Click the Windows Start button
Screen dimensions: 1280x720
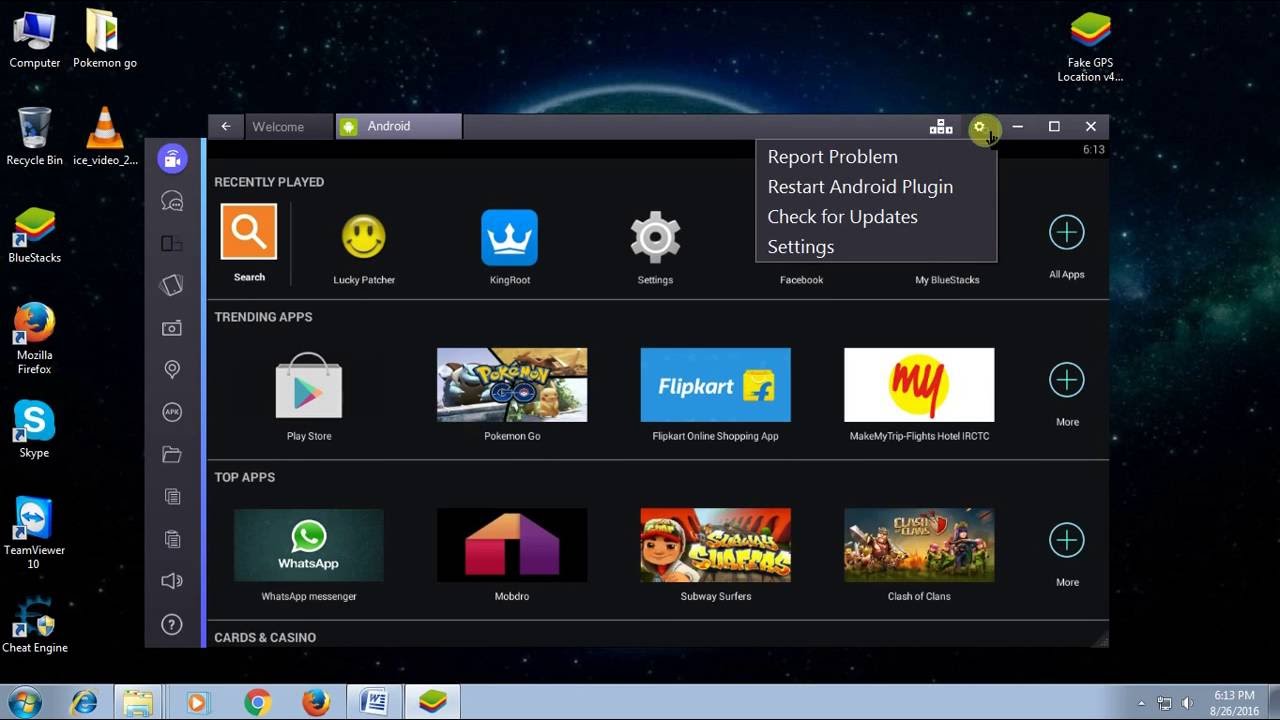[24, 702]
